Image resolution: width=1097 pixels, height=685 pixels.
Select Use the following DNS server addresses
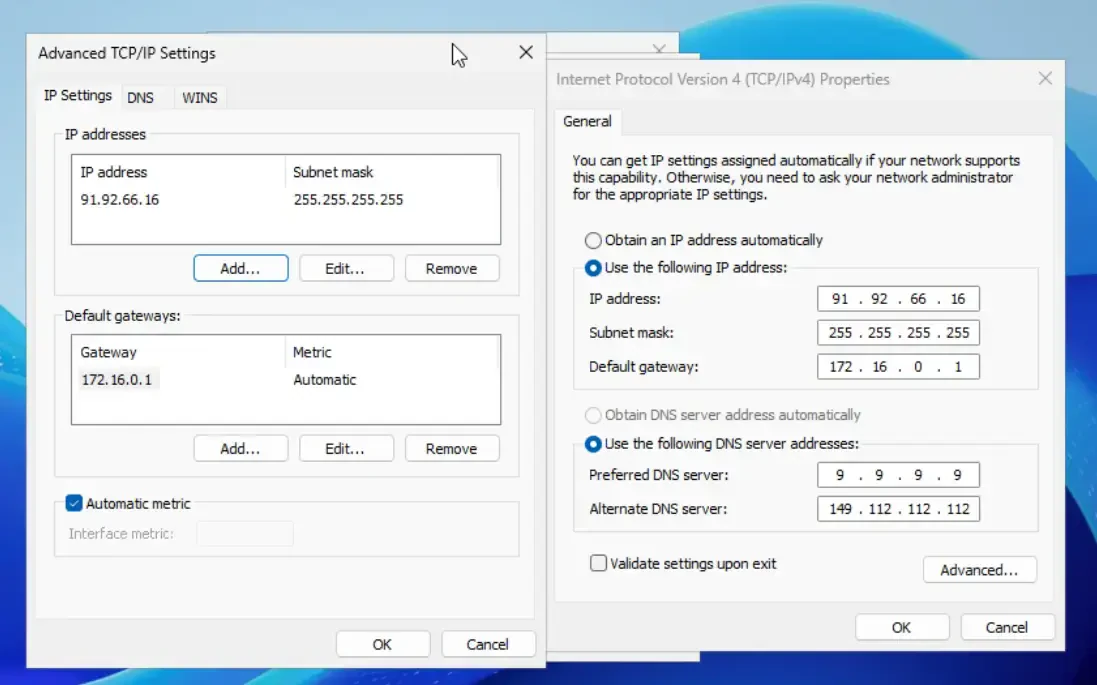(594, 443)
